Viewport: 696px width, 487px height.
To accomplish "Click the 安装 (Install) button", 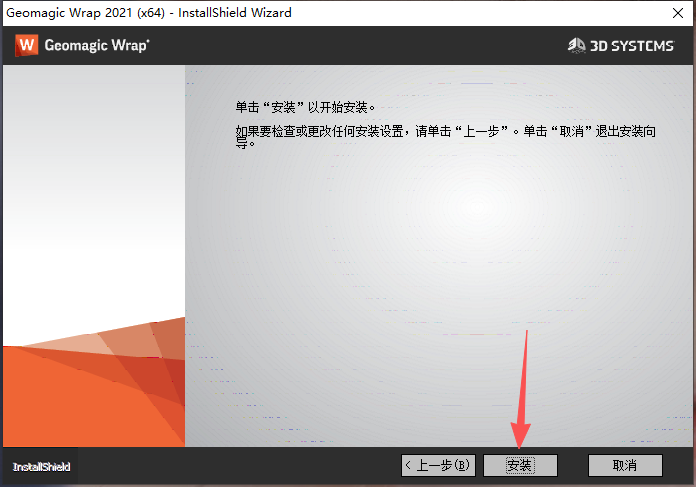I will pyautogui.click(x=520, y=466).
